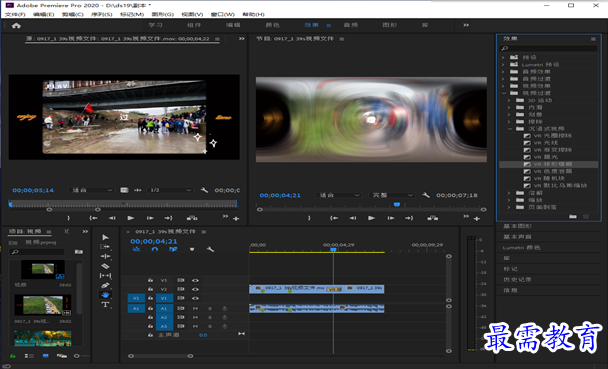Select the Pen tool

point(105,285)
